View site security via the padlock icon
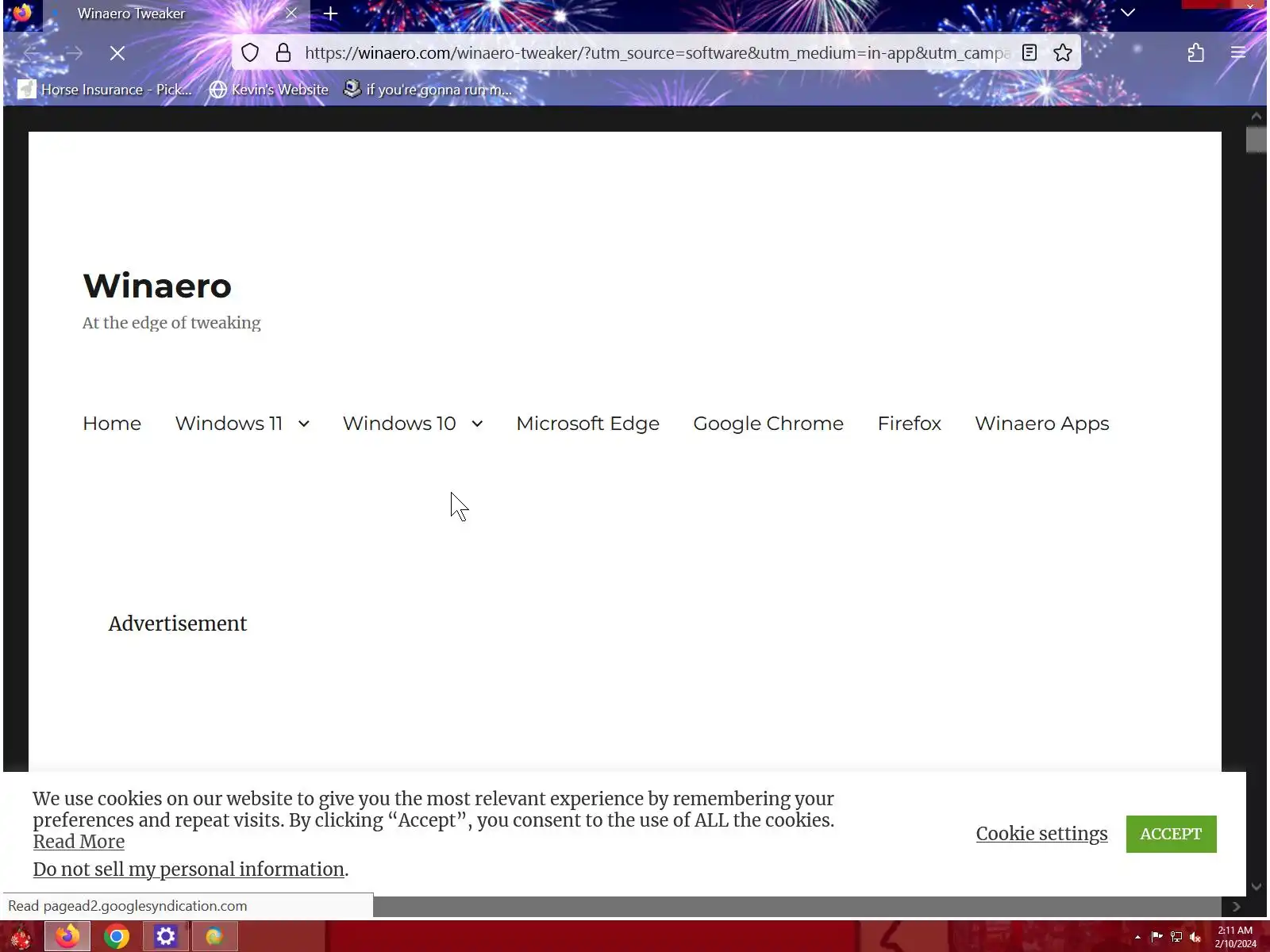The height and width of the screenshot is (952, 1270). (x=283, y=53)
